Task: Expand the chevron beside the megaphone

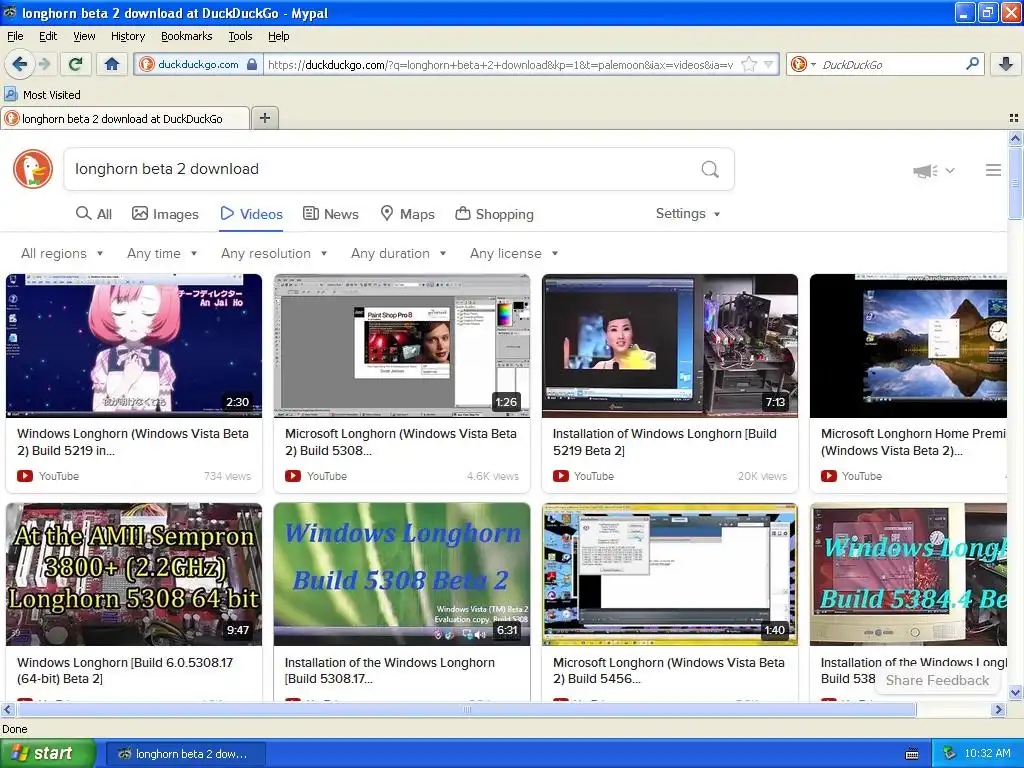Action: [x=950, y=170]
